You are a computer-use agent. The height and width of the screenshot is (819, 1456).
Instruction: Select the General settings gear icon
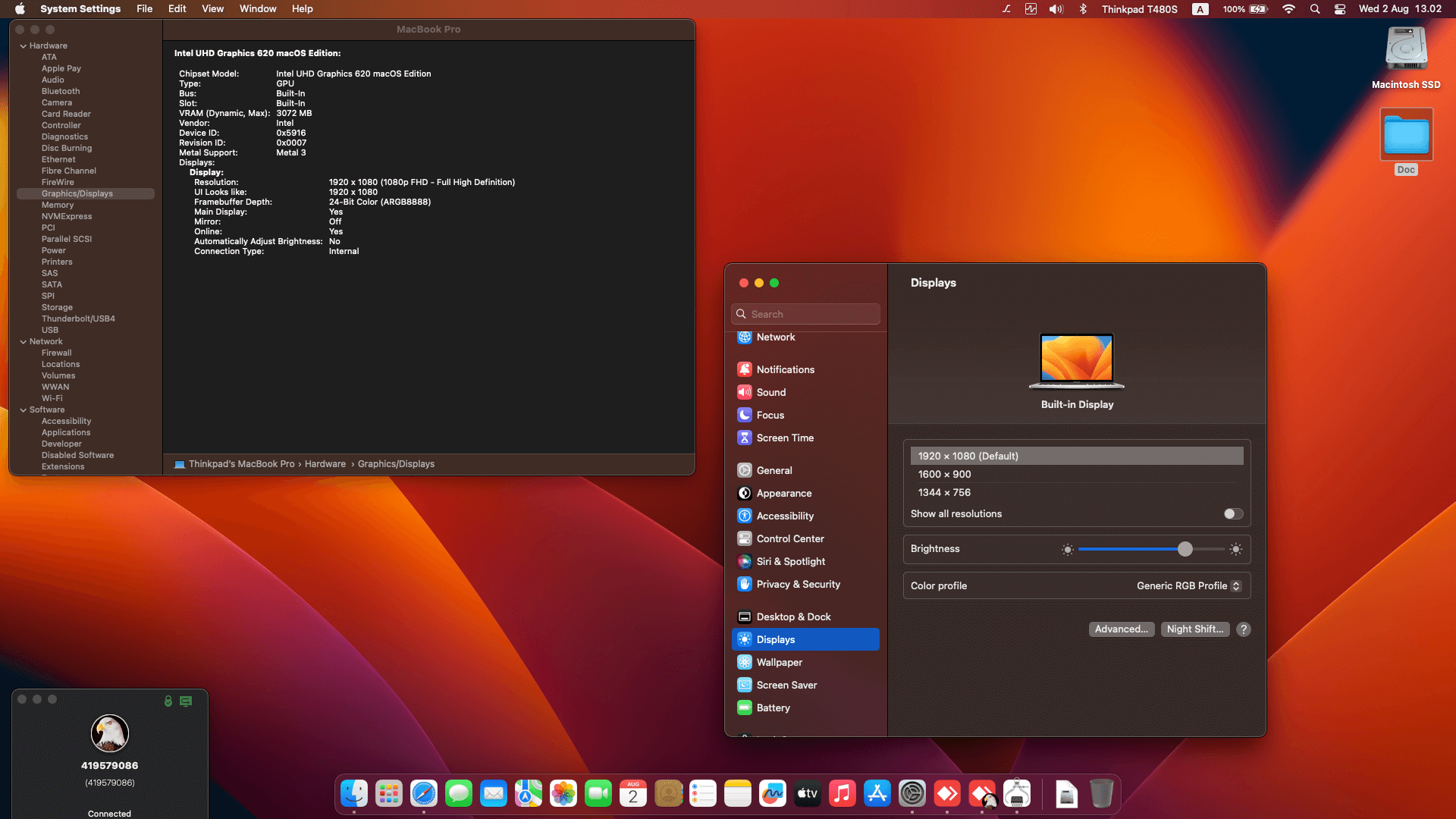pyautogui.click(x=745, y=470)
